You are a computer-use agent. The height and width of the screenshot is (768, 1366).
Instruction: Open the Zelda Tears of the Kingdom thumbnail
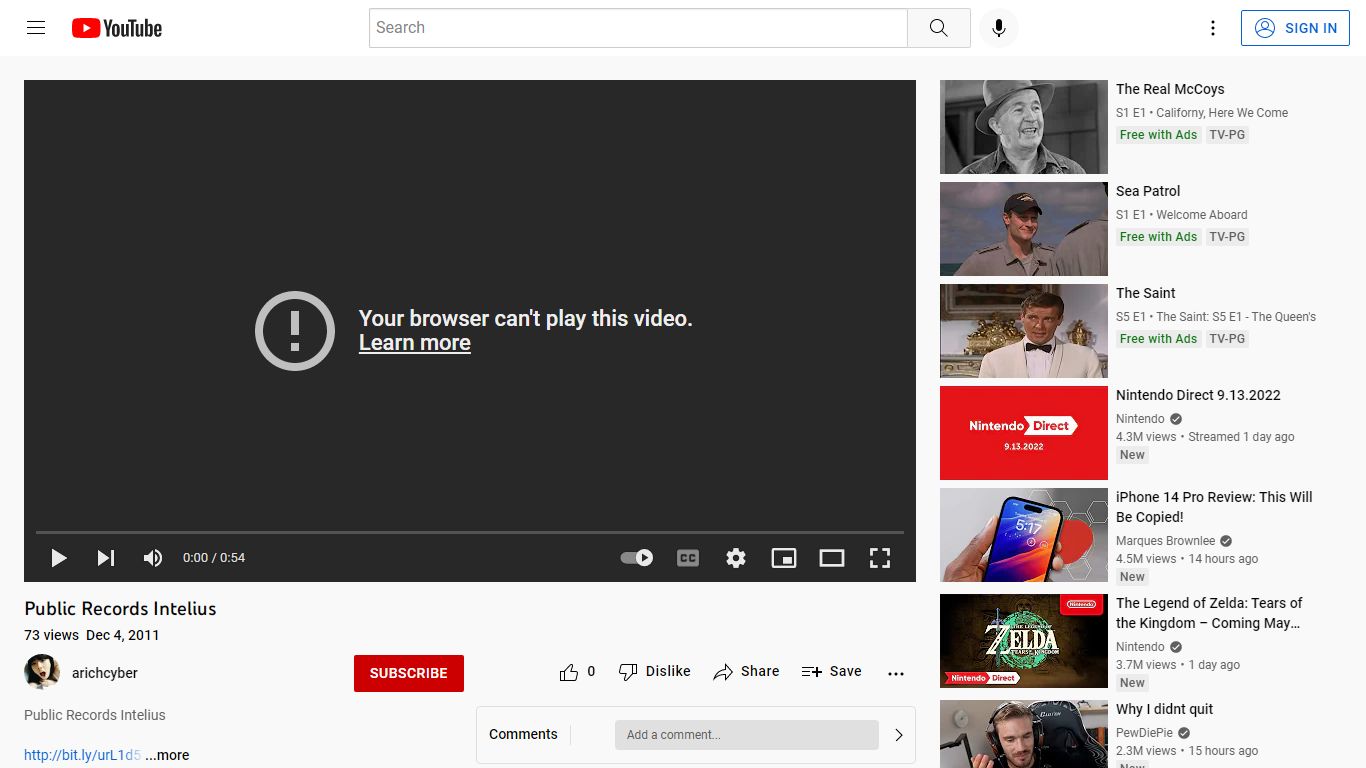(1024, 641)
